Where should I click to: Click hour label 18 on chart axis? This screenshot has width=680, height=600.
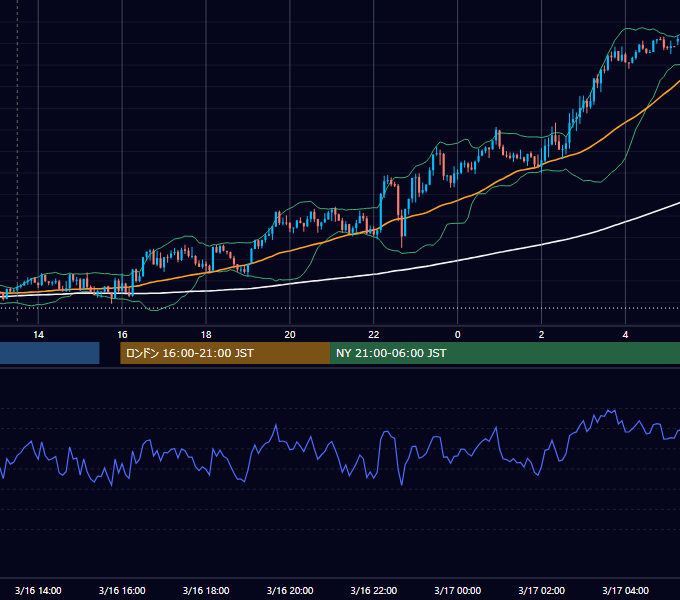point(206,335)
